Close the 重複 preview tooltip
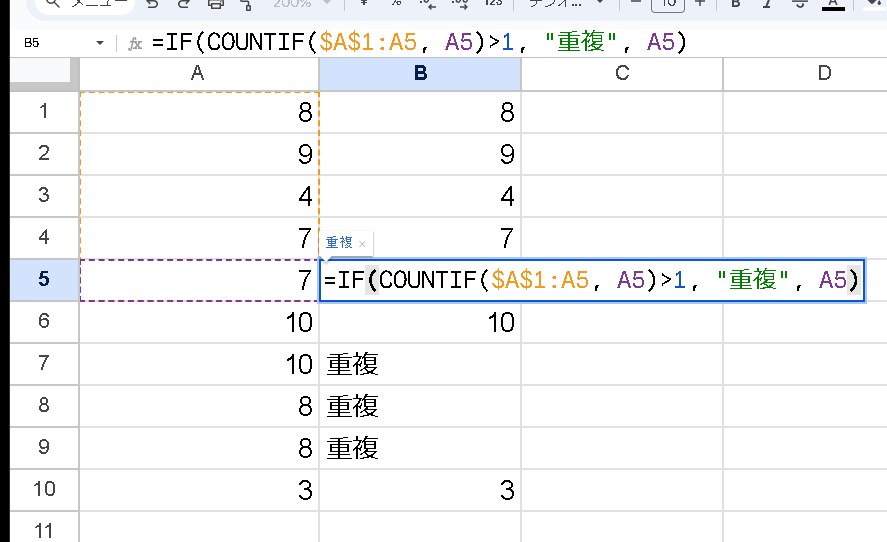This screenshot has height=542, width=887. coord(362,243)
